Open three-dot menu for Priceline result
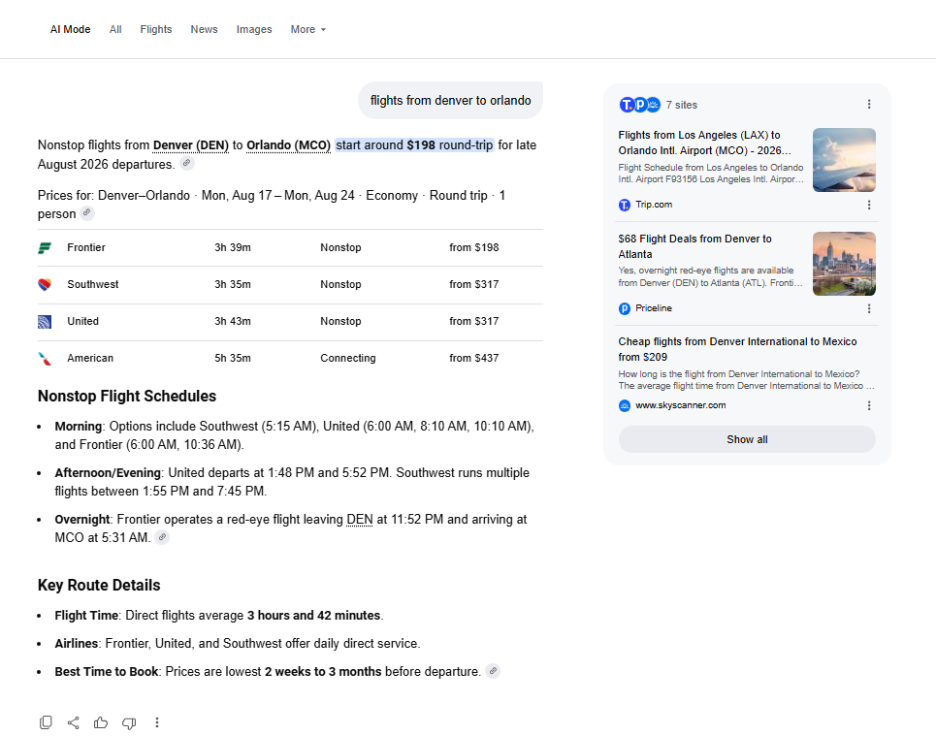This screenshot has height=753, width=936. [869, 308]
